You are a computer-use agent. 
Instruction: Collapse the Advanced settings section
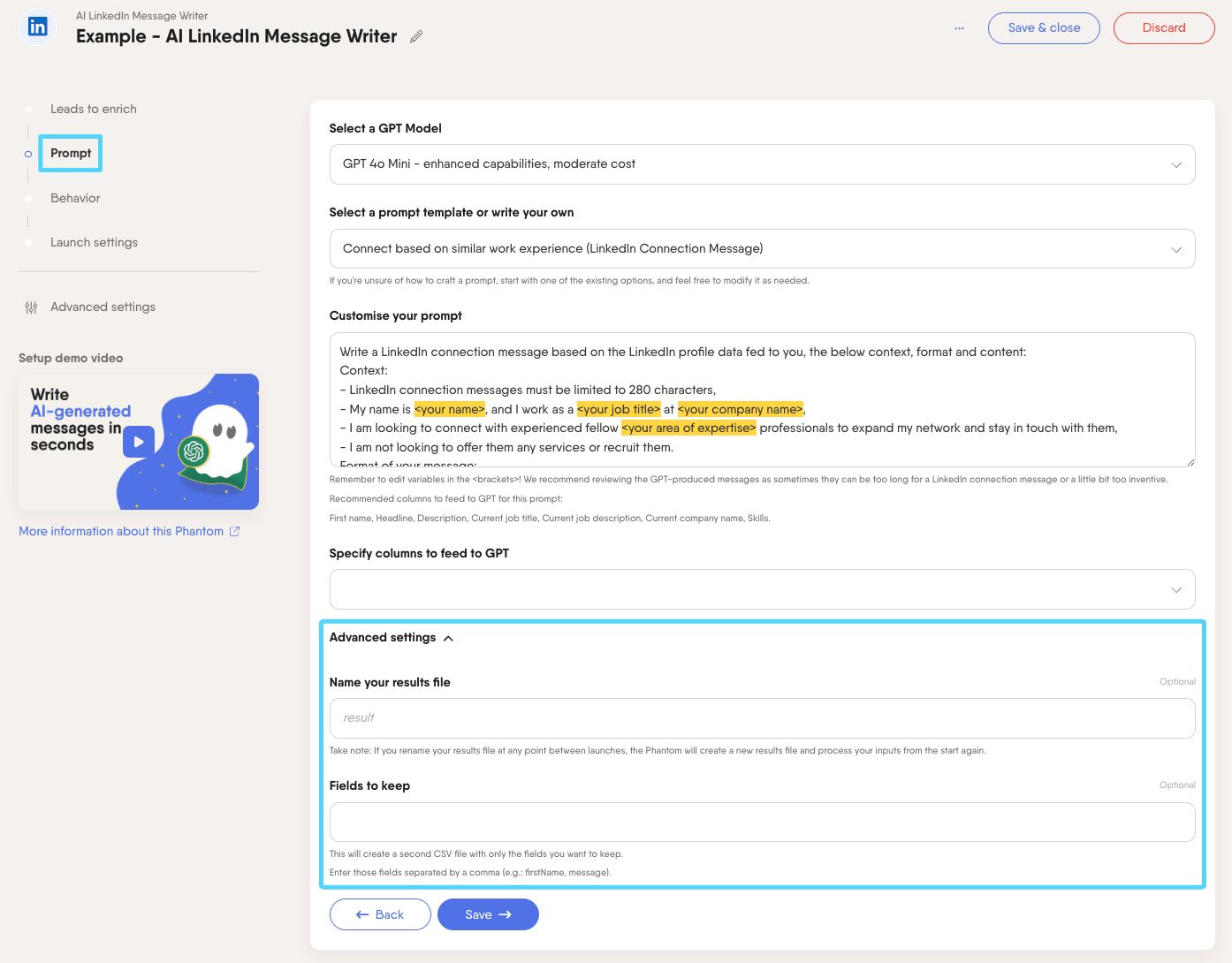[392, 637]
